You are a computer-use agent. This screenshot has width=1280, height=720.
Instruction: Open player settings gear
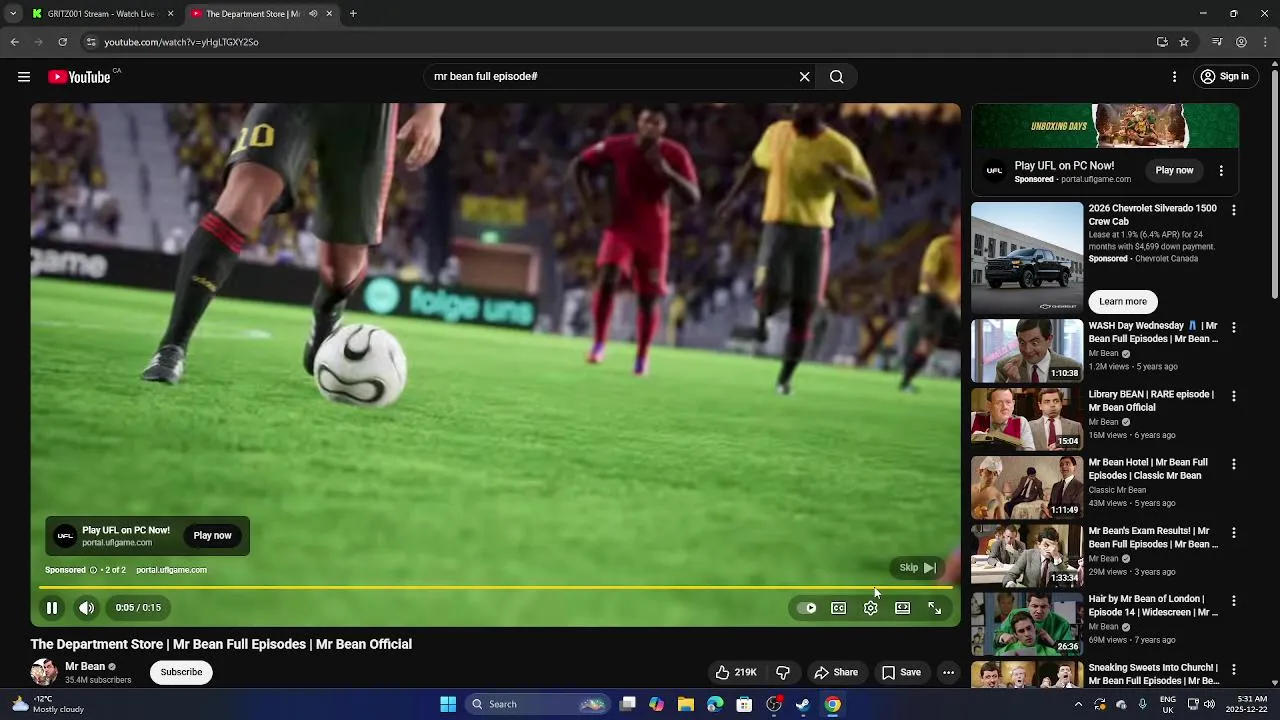(x=871, y=608)
